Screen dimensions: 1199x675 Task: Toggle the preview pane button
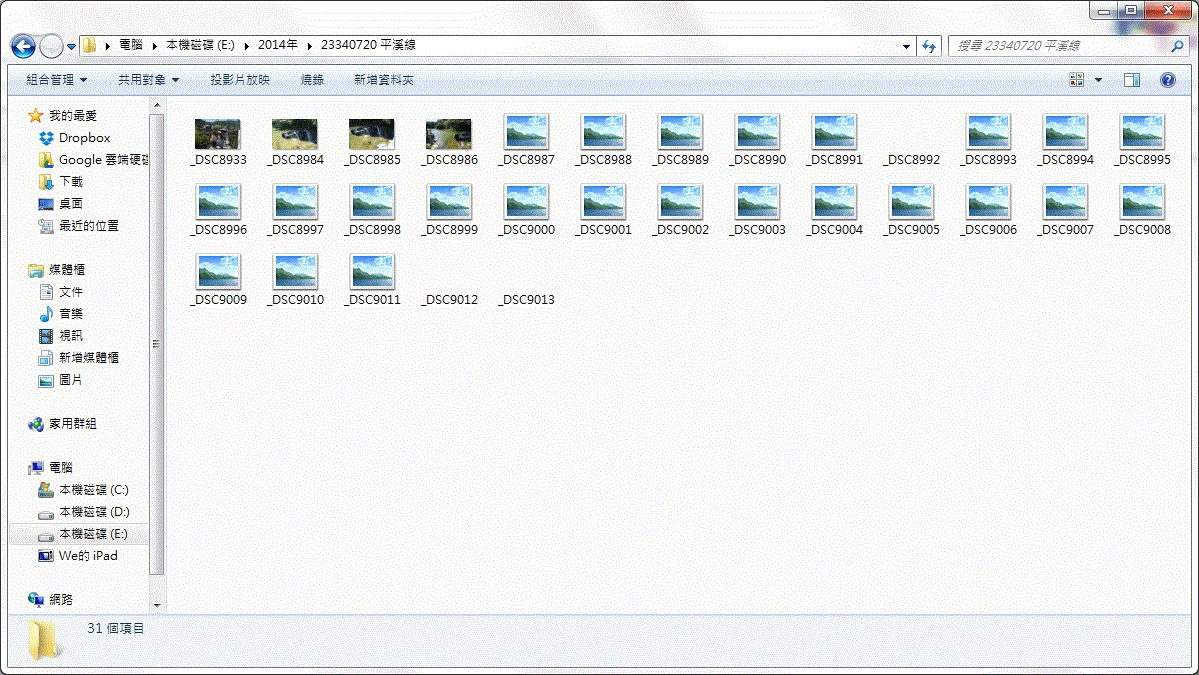(x=1132, y=80)
